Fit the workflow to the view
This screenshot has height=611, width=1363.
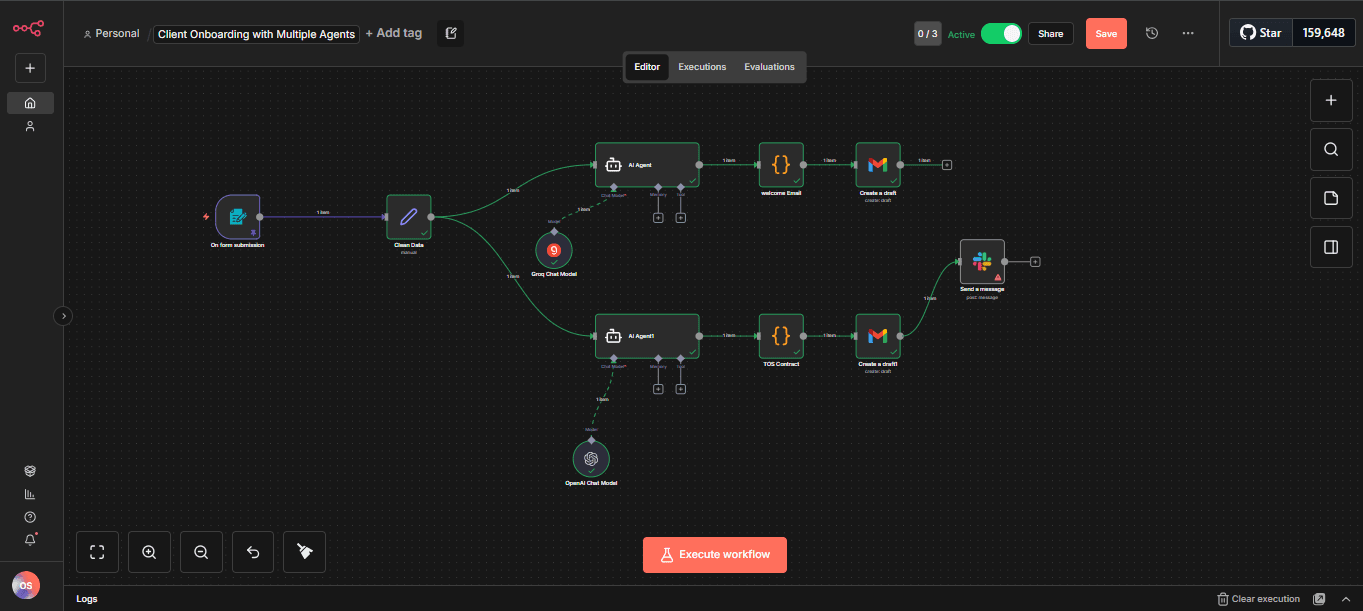[97, 551]
